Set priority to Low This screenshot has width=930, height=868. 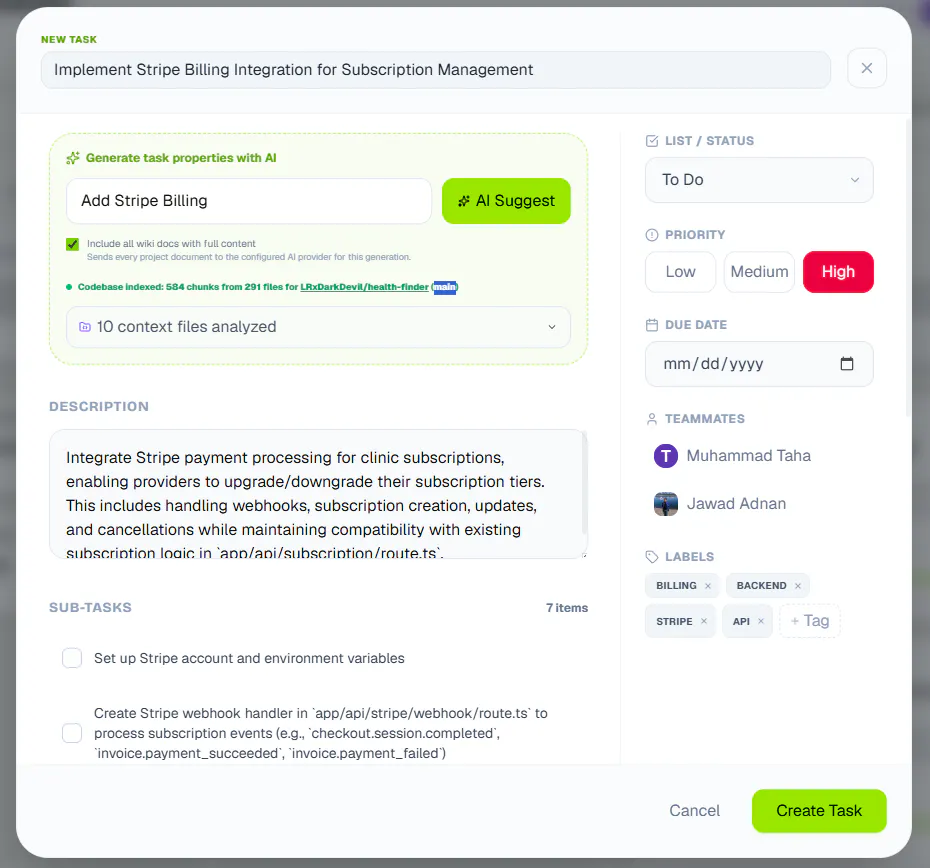point(680,272)
